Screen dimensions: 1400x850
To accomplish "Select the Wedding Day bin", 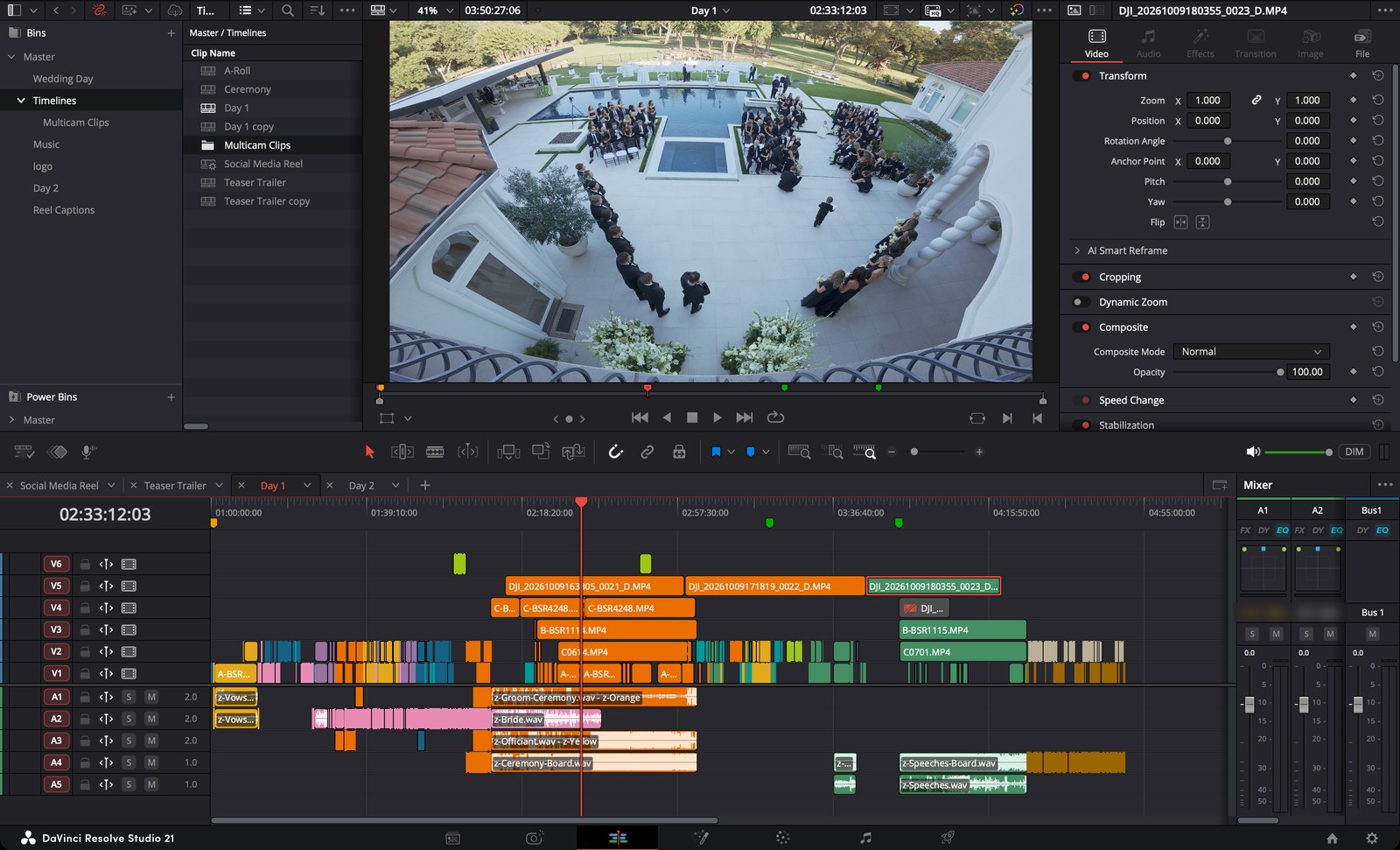I will click(x=63, y=79).
